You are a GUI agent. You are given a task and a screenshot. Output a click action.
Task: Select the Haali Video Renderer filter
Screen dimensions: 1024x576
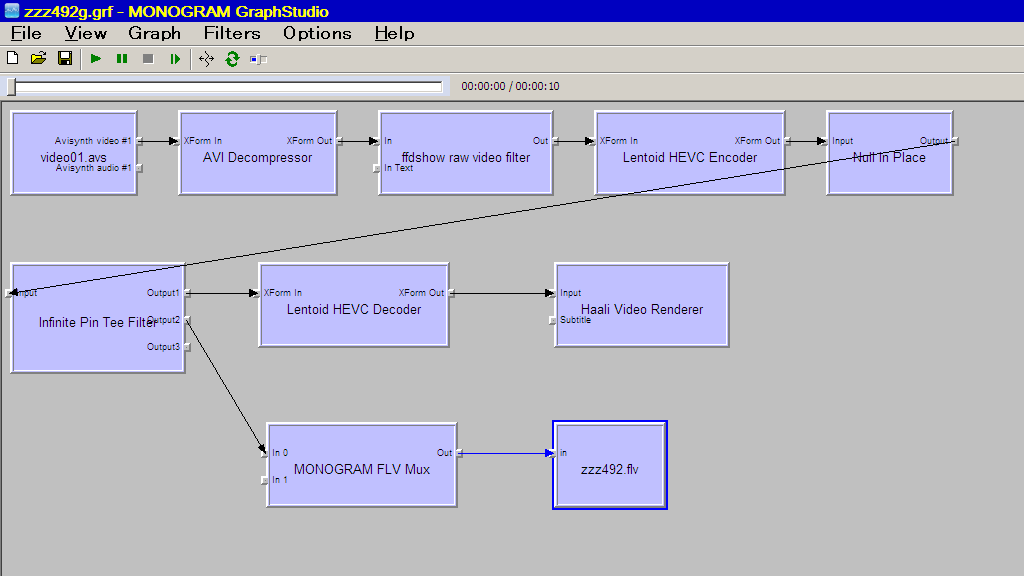pos(642,305)
